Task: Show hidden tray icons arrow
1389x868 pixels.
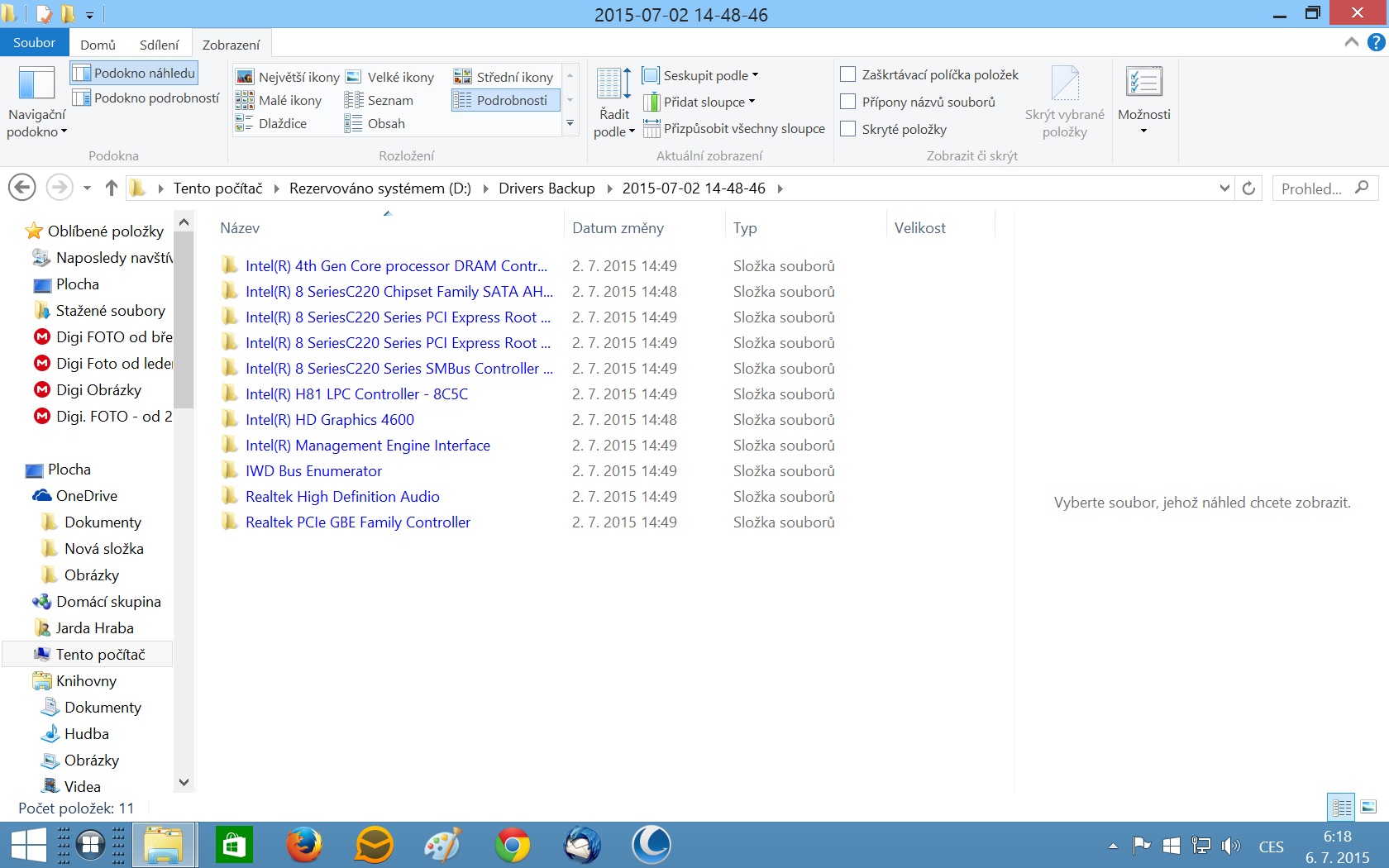Action: [1113, 846]
